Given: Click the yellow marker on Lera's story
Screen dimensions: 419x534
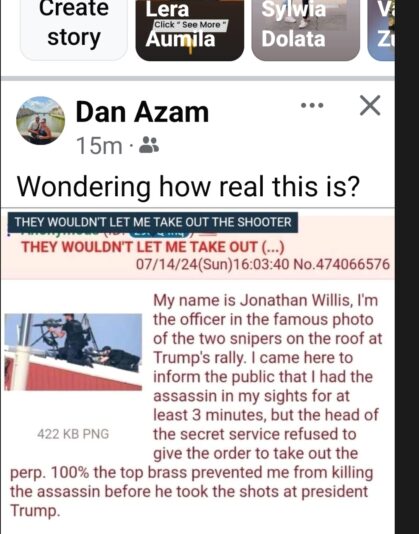Looking at the screenshot, I should tap(190, 47).
